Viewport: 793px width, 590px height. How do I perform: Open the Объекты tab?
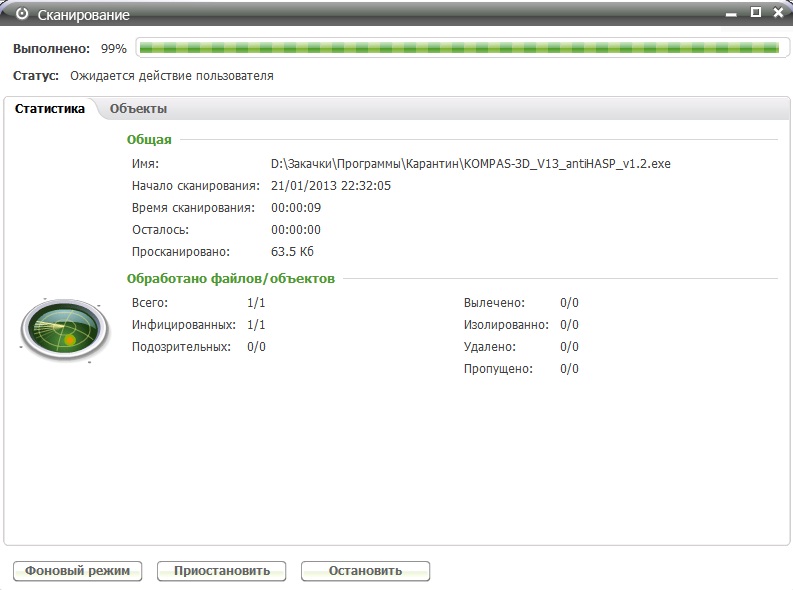coord(138,109)
